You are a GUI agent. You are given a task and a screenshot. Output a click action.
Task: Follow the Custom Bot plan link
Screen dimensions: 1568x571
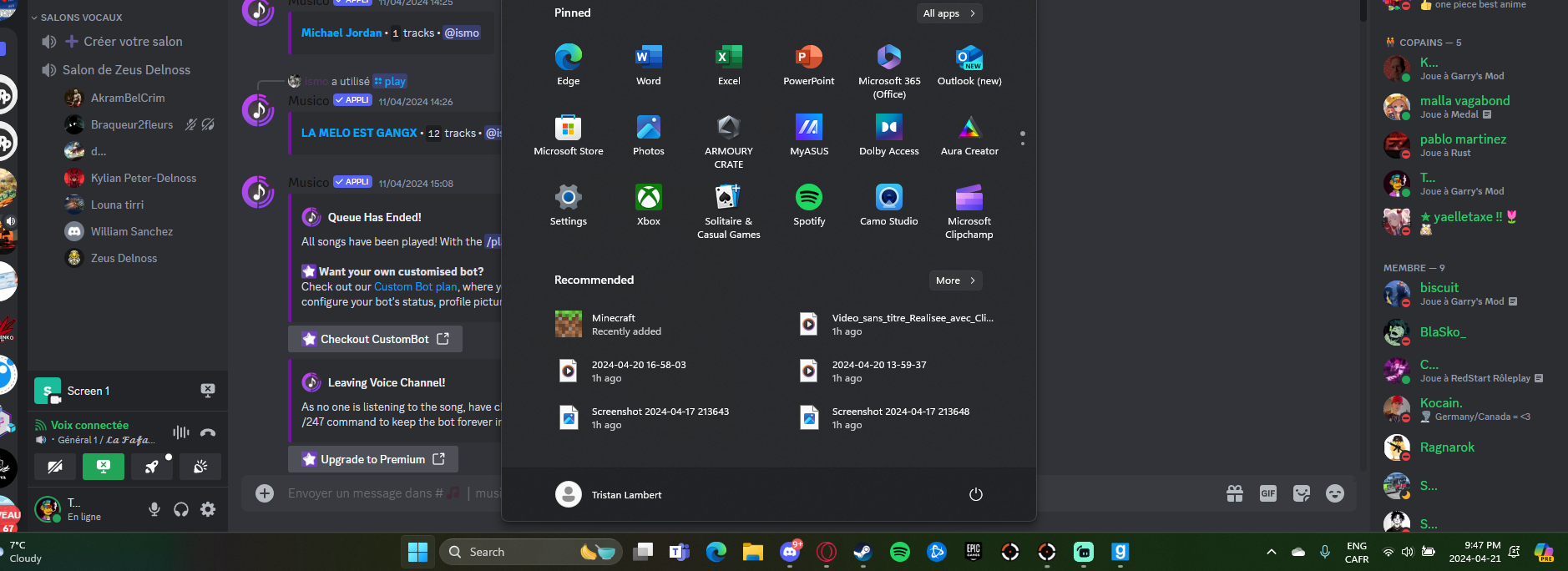[416, 286]
